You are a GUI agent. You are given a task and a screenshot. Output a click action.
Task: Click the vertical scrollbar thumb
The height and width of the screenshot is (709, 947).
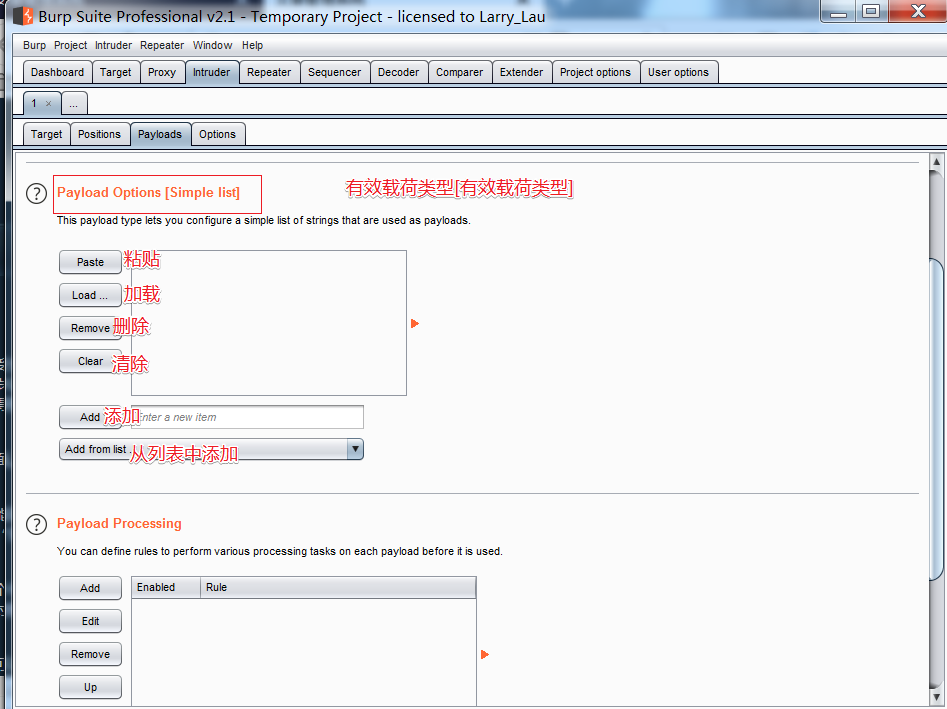coord(937,420)
